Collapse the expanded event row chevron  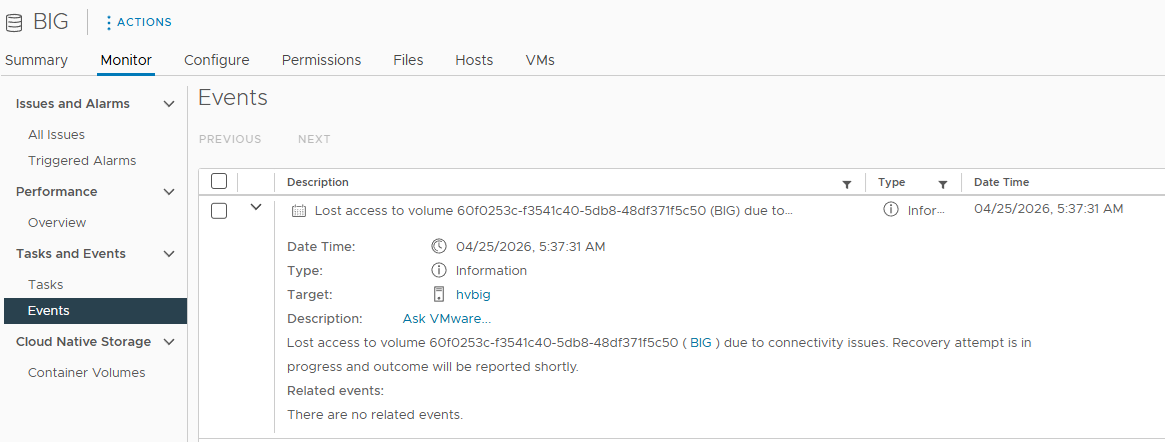pos(256,207)
